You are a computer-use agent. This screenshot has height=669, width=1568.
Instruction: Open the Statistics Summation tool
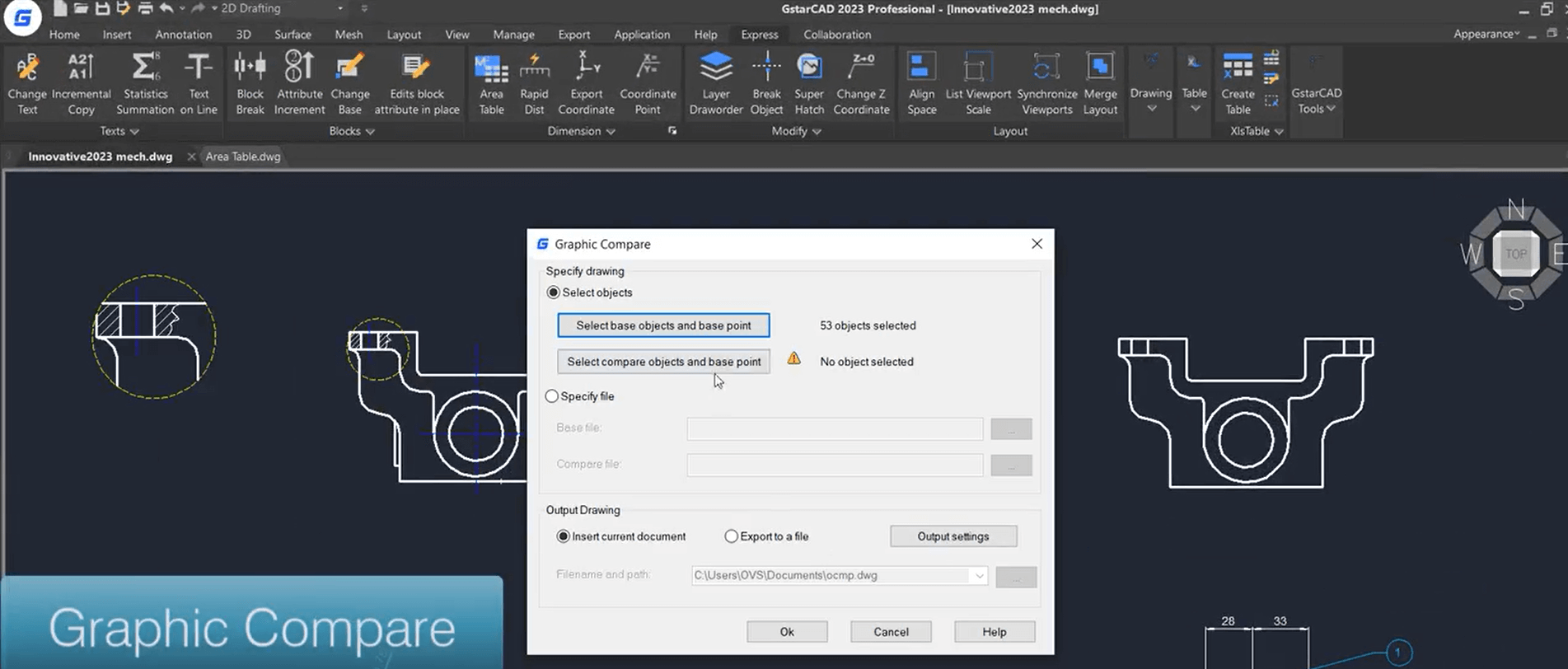pyautogui.click(x=145, y=83)
